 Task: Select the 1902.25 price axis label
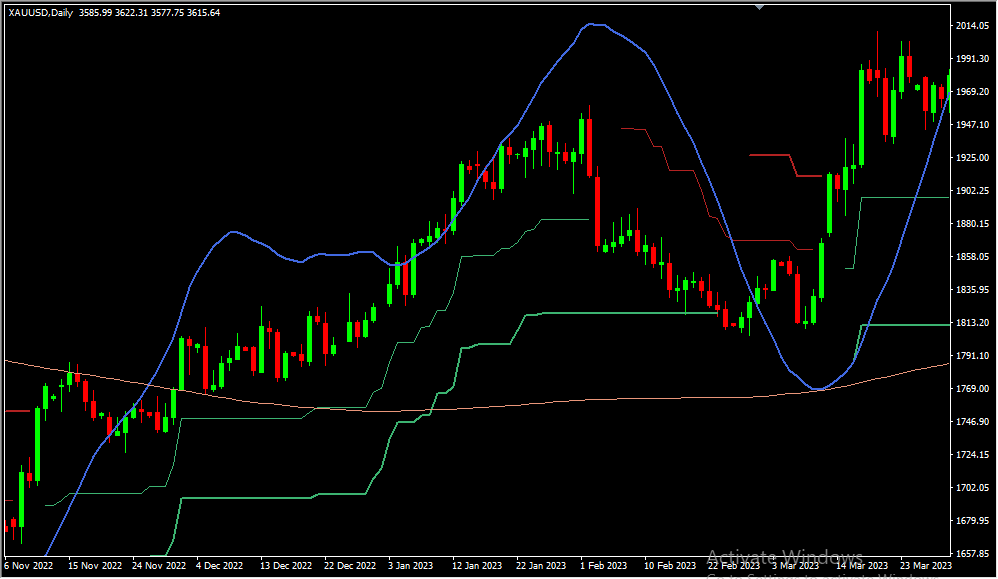tap(973, 191)
